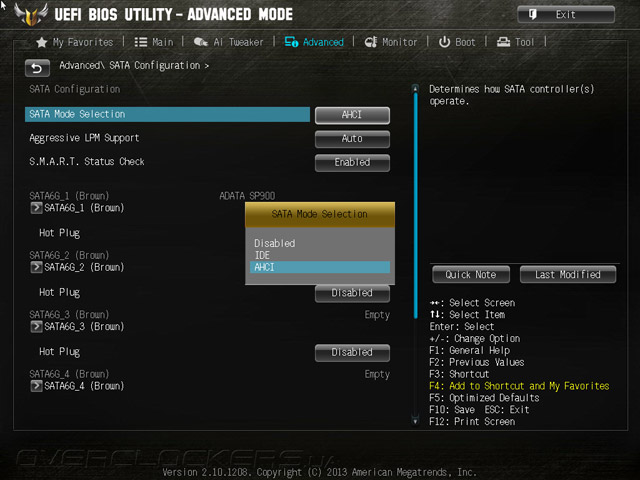Choose AHCI in SATA Mode popup
This screenshot has width=640, height=480.
[x=320, y=267]
